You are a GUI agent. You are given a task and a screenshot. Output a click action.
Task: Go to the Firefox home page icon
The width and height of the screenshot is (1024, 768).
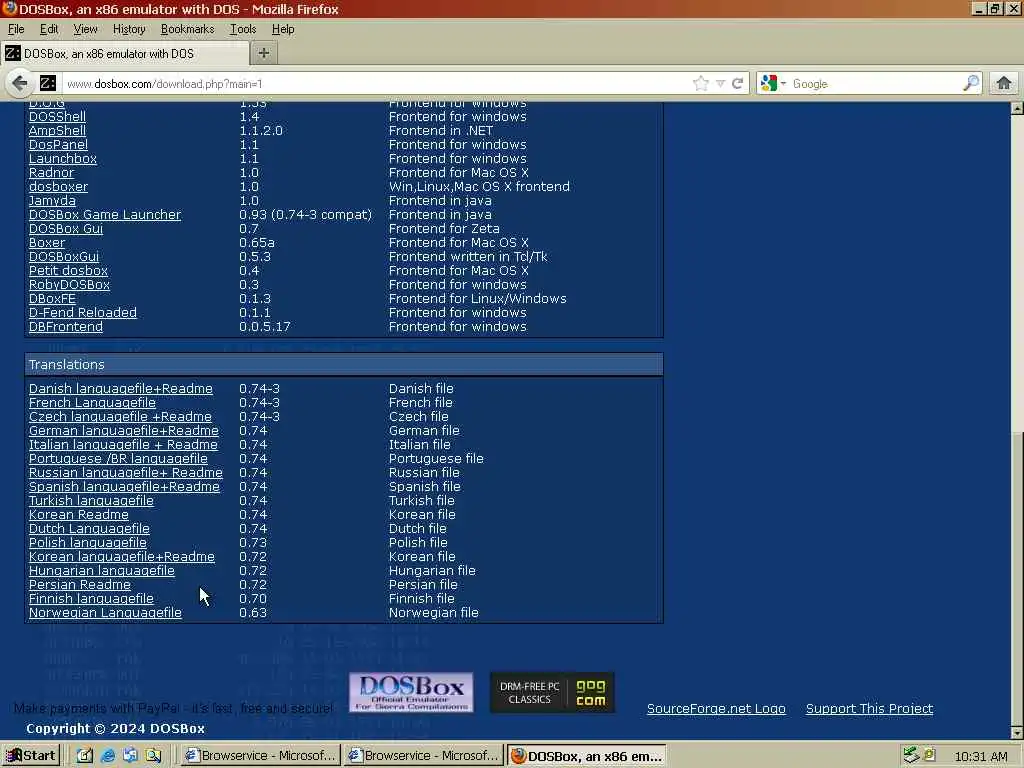(1004, 83)
